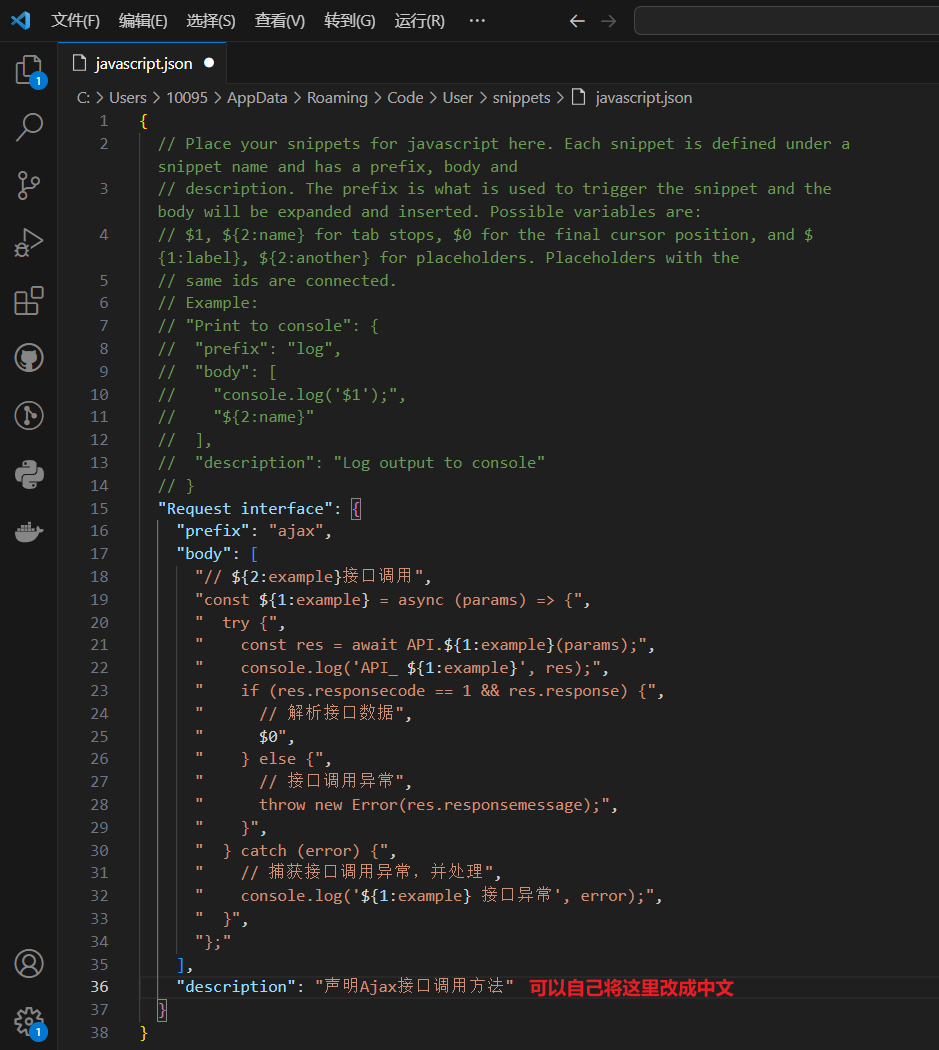Click the try { line text
The image size is (939, 1050).
click(x=245, y=623)
